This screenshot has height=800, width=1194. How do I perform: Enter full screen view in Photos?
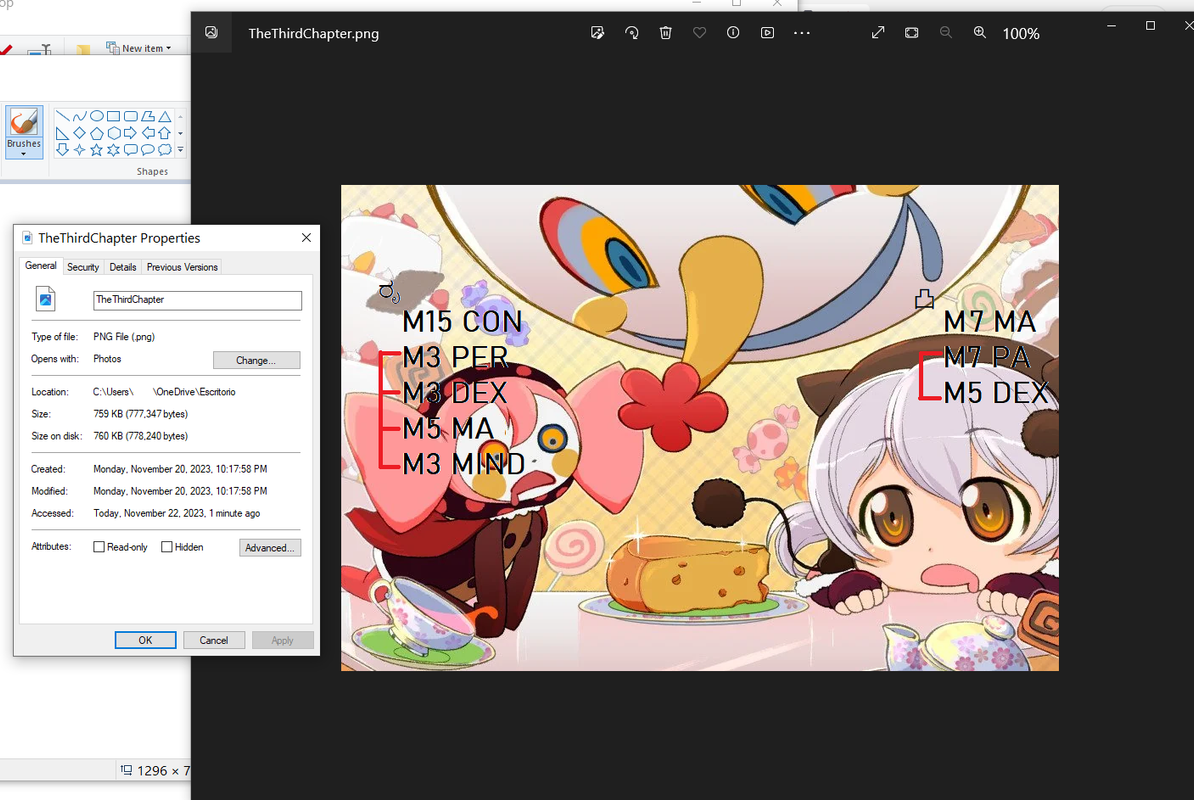(878, 33)
